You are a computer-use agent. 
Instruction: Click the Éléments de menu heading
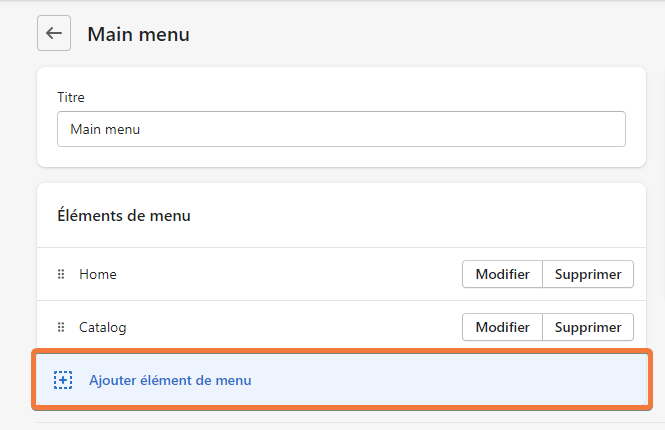tap(124, 215)
